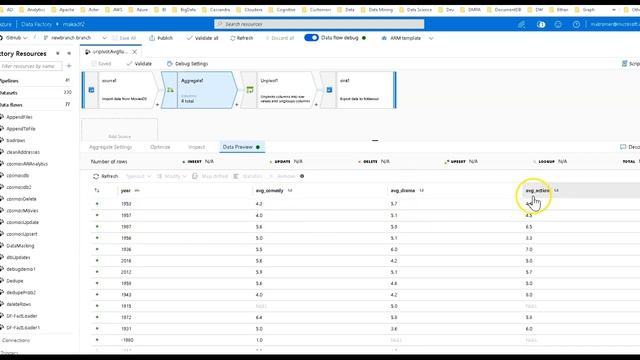Open the Typecast dropdown
The width and height of the screenshot is (640, 360).
coord(138,176)
